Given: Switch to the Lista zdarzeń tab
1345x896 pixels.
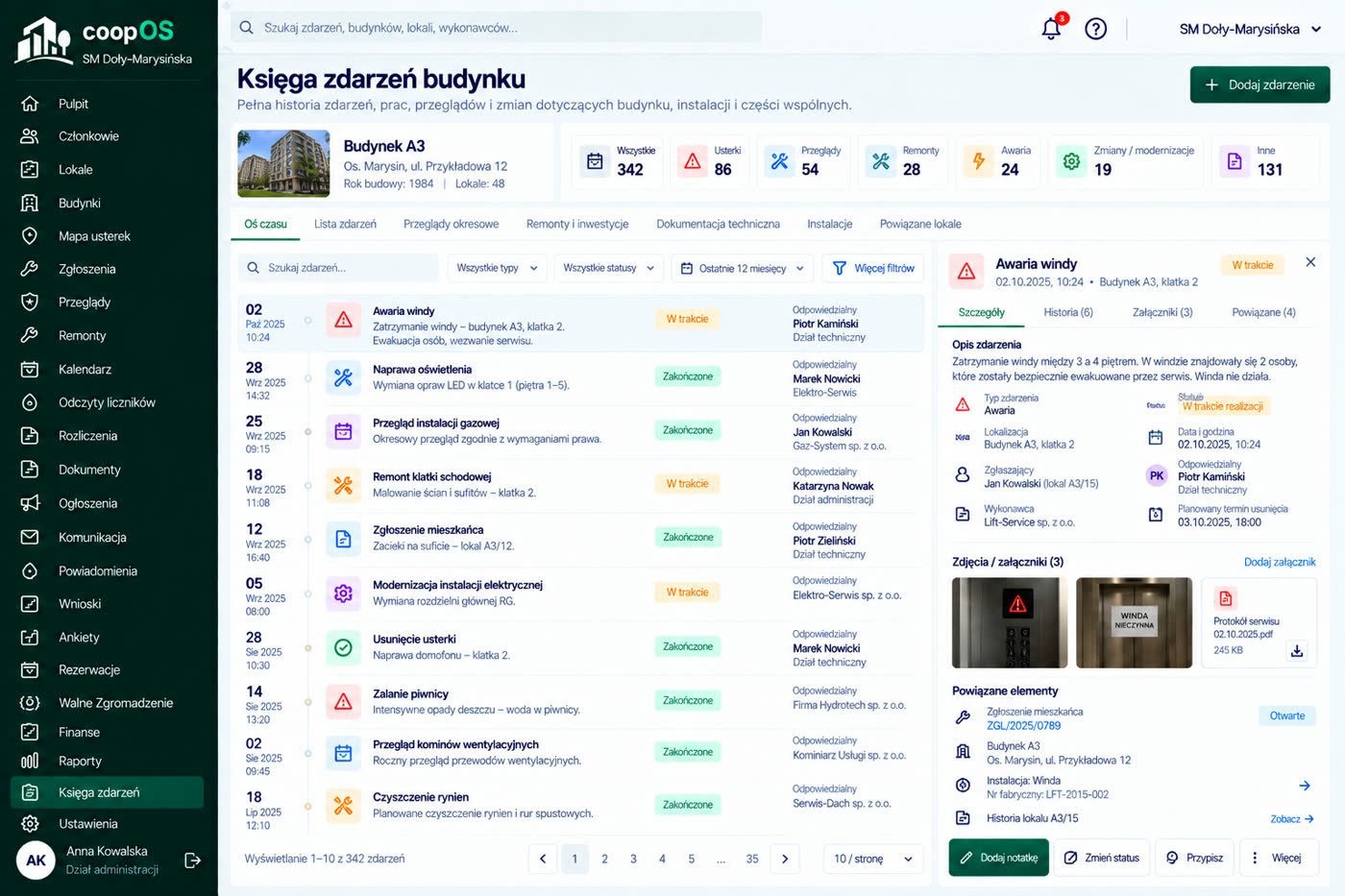Looking at the screenshot, I should click(345, 224).
